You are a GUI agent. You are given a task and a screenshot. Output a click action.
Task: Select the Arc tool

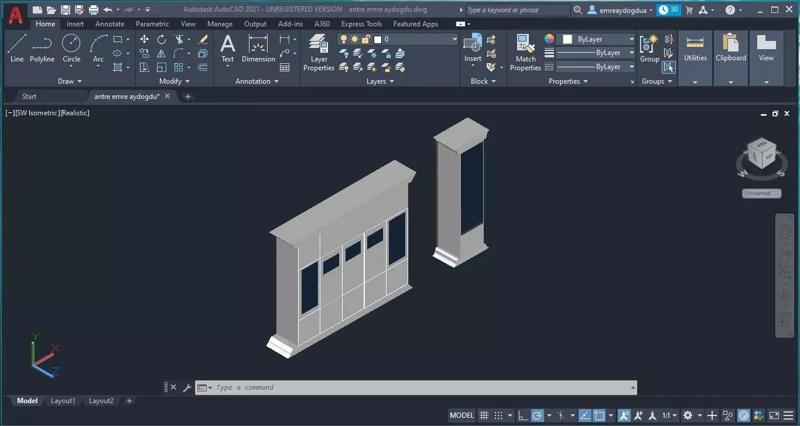(98, 49)
